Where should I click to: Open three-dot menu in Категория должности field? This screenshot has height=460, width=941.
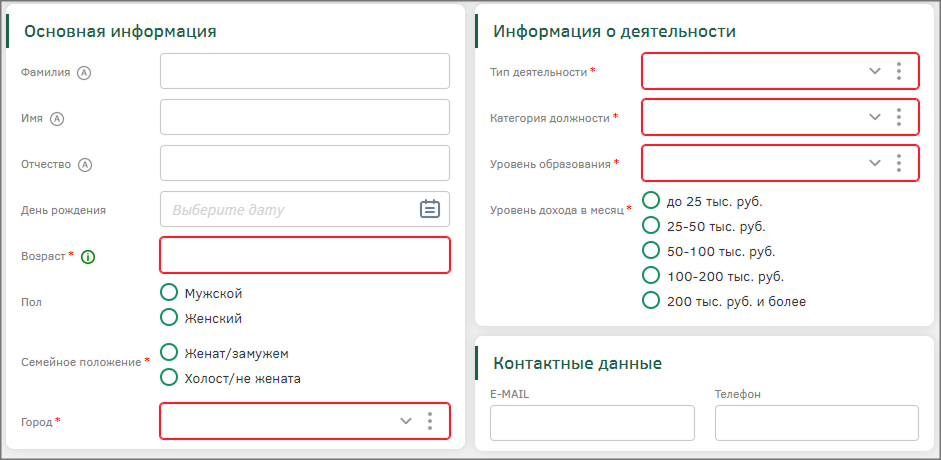coord(899,117)
